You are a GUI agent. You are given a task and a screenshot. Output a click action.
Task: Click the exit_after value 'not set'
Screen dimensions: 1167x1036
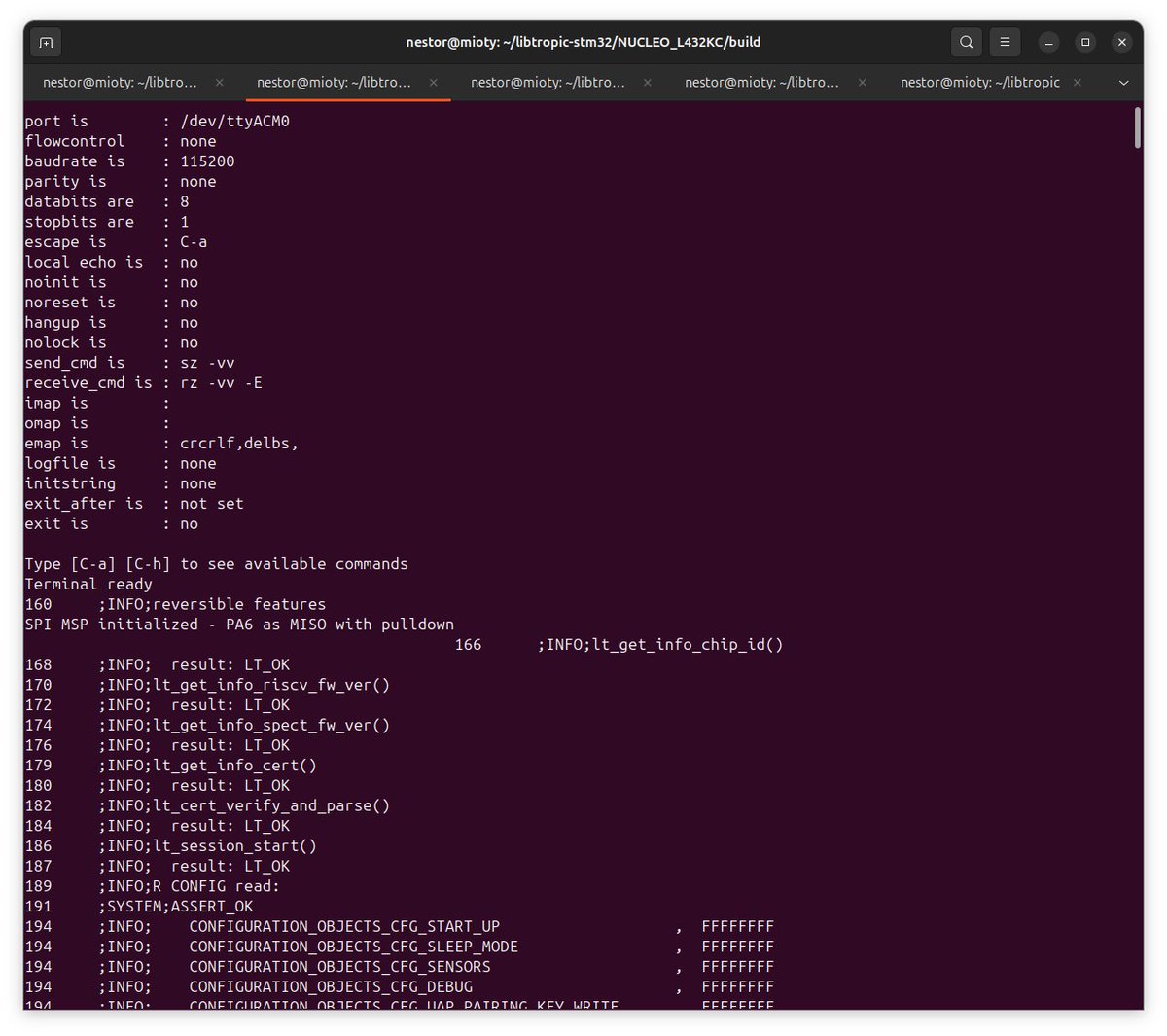click(x=212, y=504)
